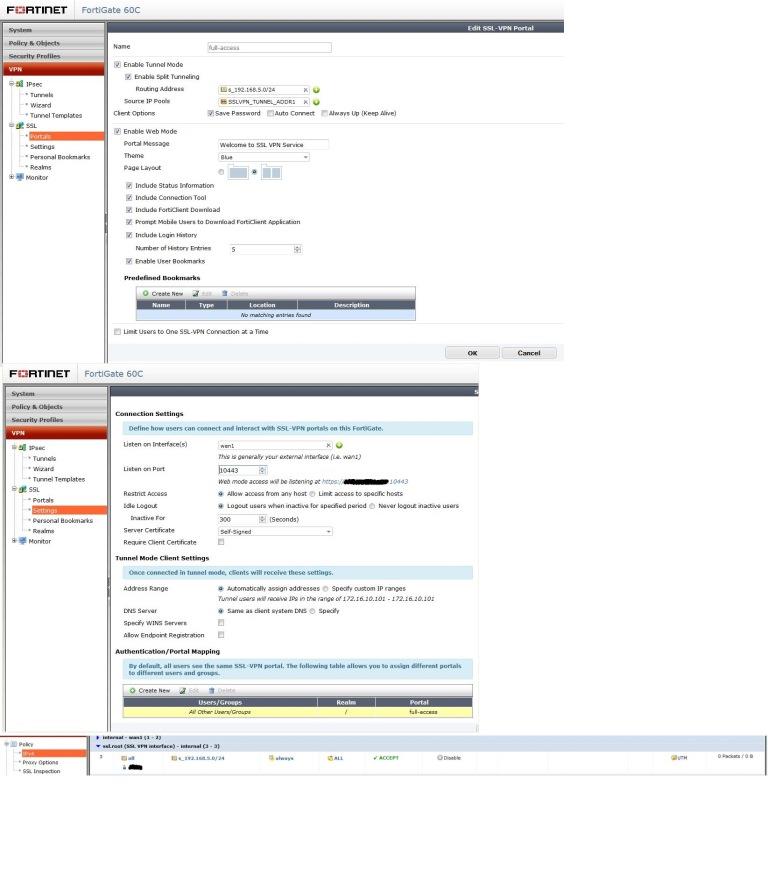
Task: Expand Monitor node in Connection Settings sidebar
Action: tap(14, 540)
